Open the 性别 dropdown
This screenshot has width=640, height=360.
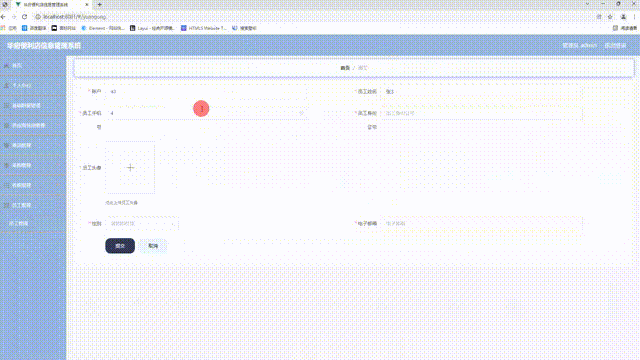coord(142,224)
